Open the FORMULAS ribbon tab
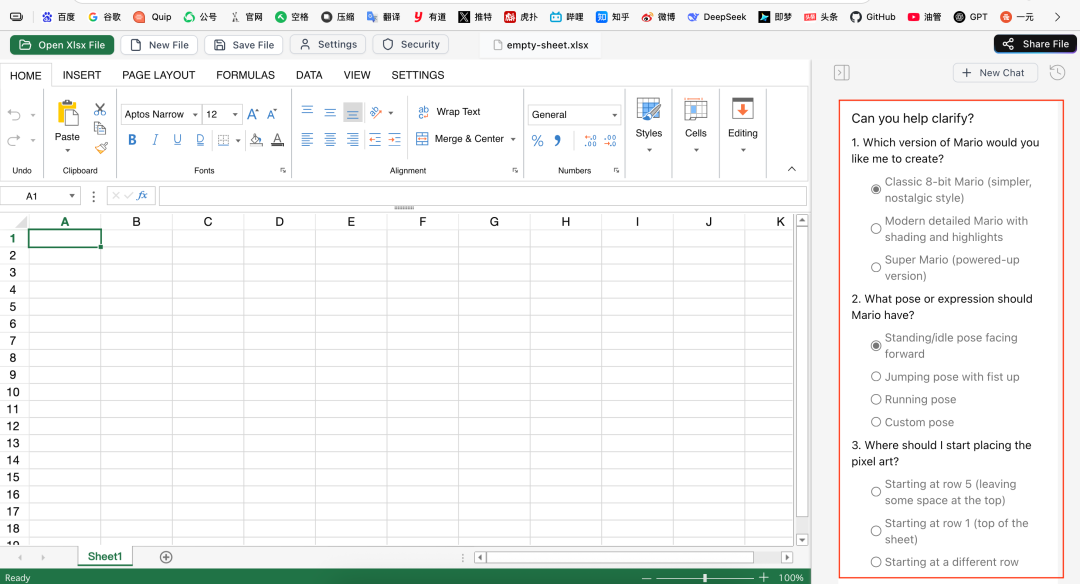Viewport: 1080px width, 584px height. (x=245, y=75)
